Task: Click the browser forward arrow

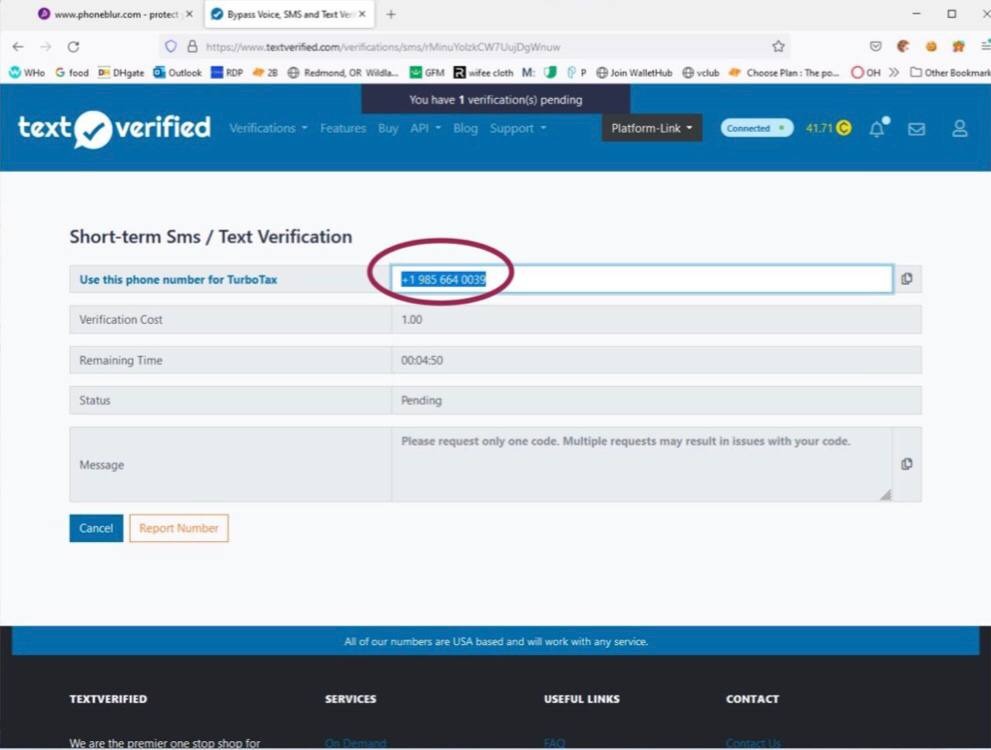Action: tap(46, 47)
